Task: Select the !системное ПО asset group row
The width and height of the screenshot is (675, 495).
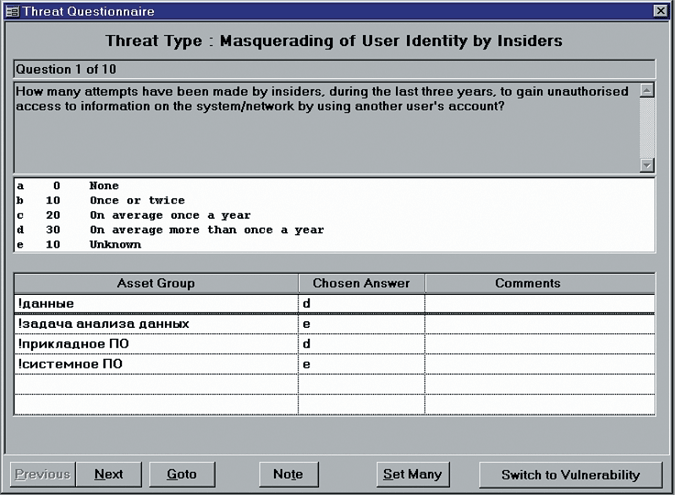Action: pos(155,364)
